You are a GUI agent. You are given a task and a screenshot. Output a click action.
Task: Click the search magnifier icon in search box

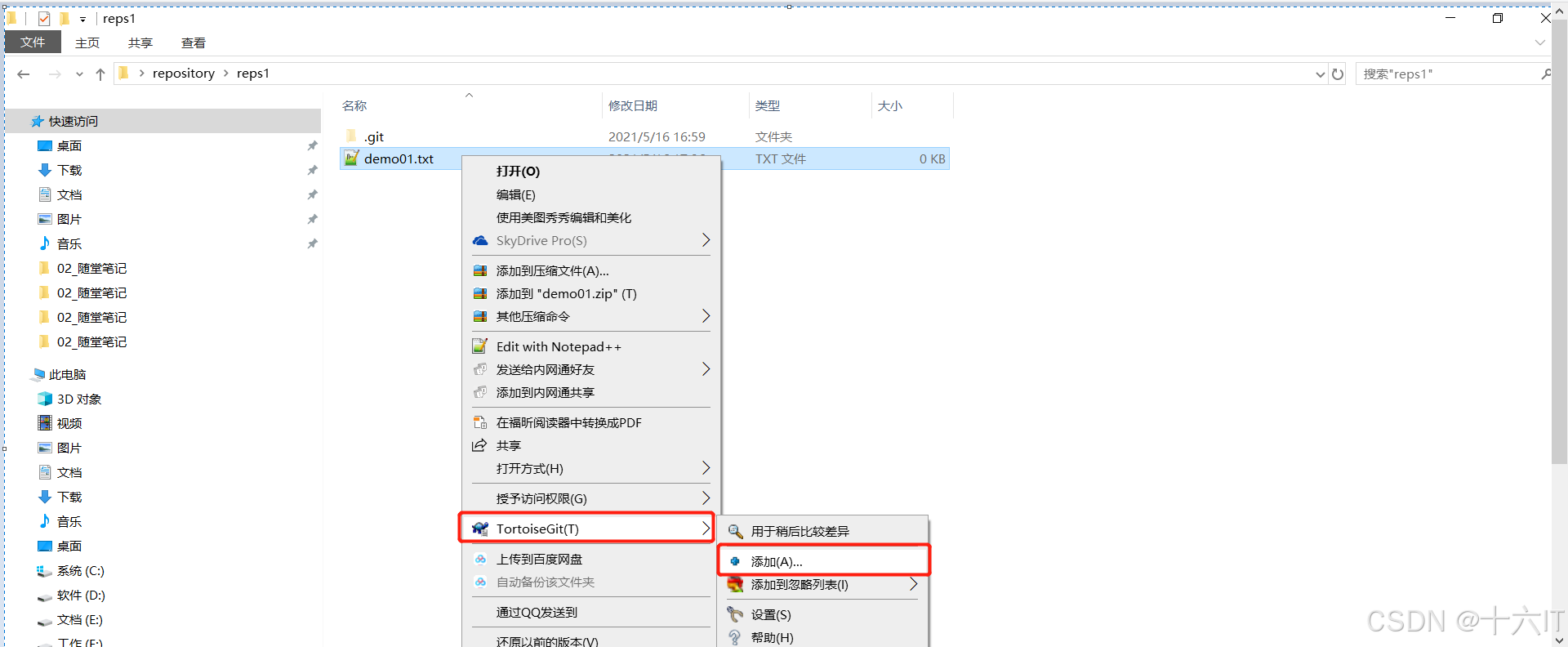tap(1545, 74)
